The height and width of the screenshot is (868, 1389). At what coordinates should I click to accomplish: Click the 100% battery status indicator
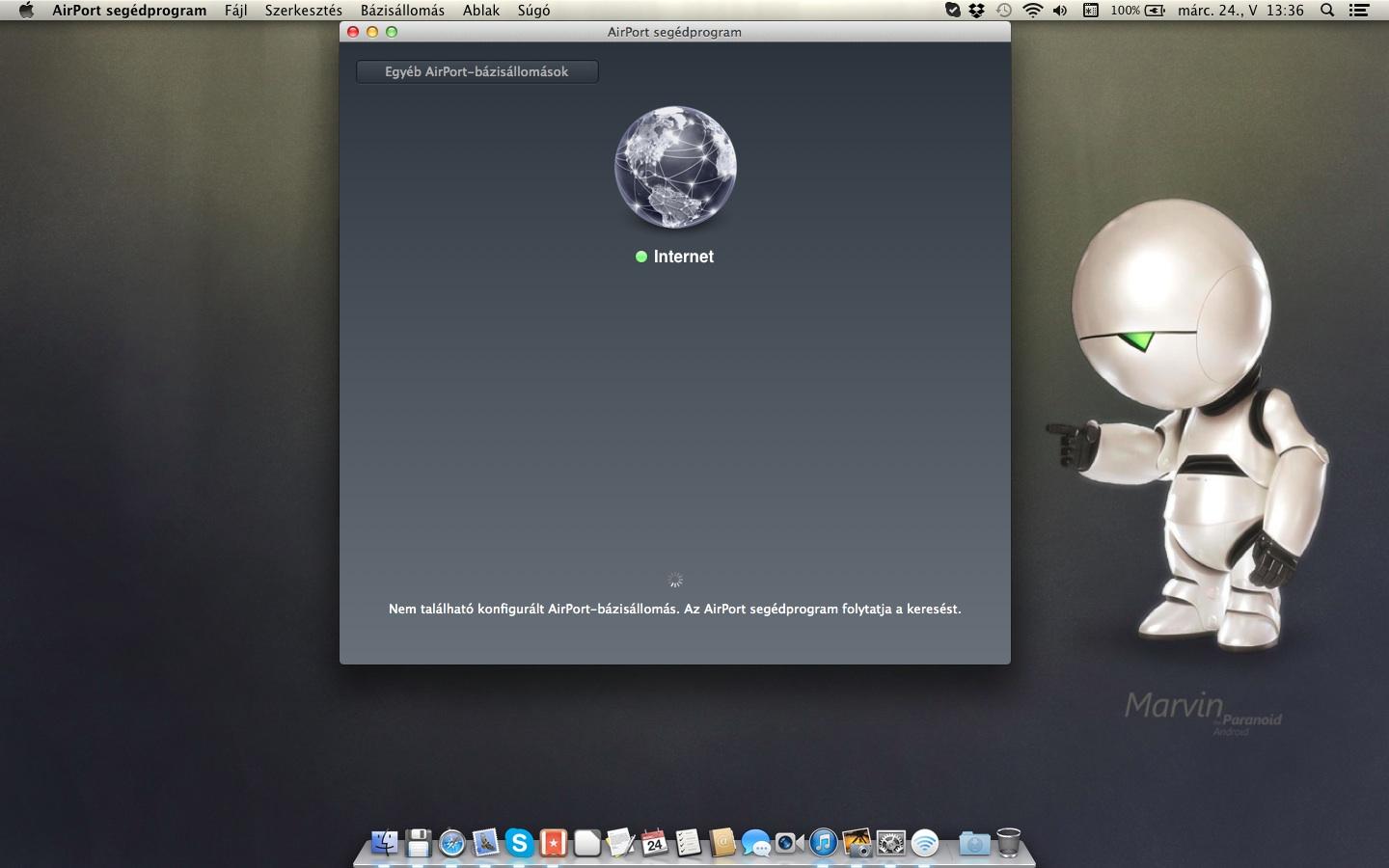click(x=1137, y=11)
